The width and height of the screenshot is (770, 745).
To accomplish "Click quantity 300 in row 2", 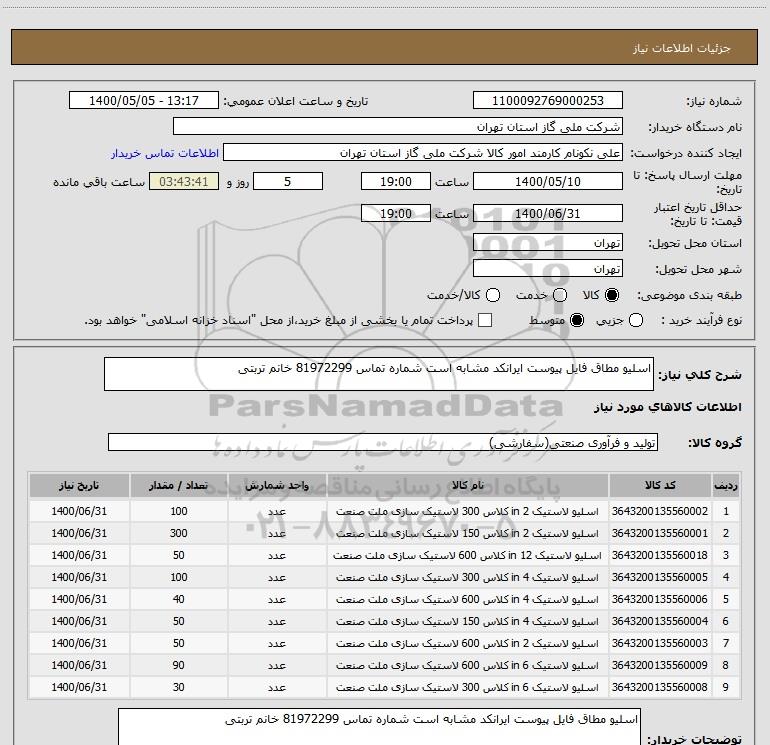I will click(x=179, y=533).
